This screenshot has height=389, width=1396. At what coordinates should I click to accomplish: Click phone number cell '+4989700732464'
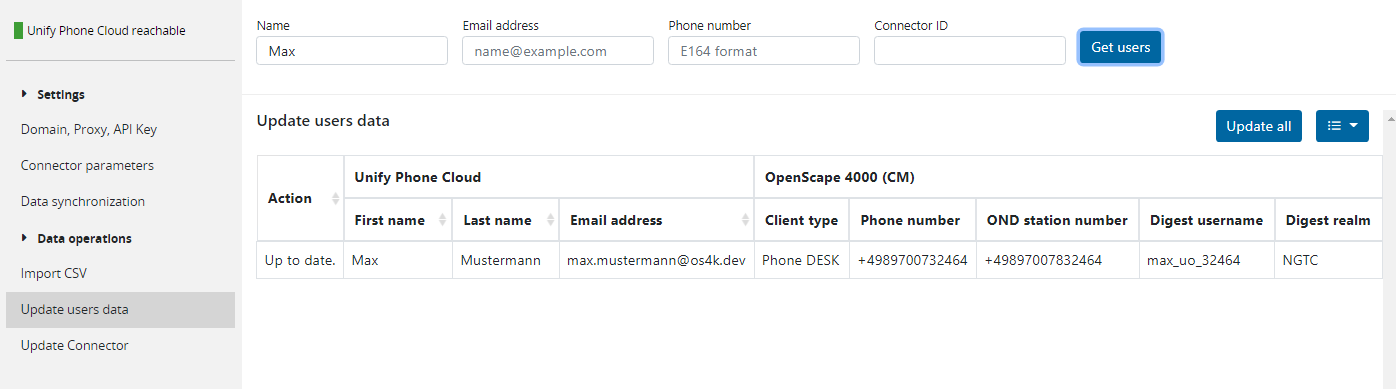(x=913, y=260)
